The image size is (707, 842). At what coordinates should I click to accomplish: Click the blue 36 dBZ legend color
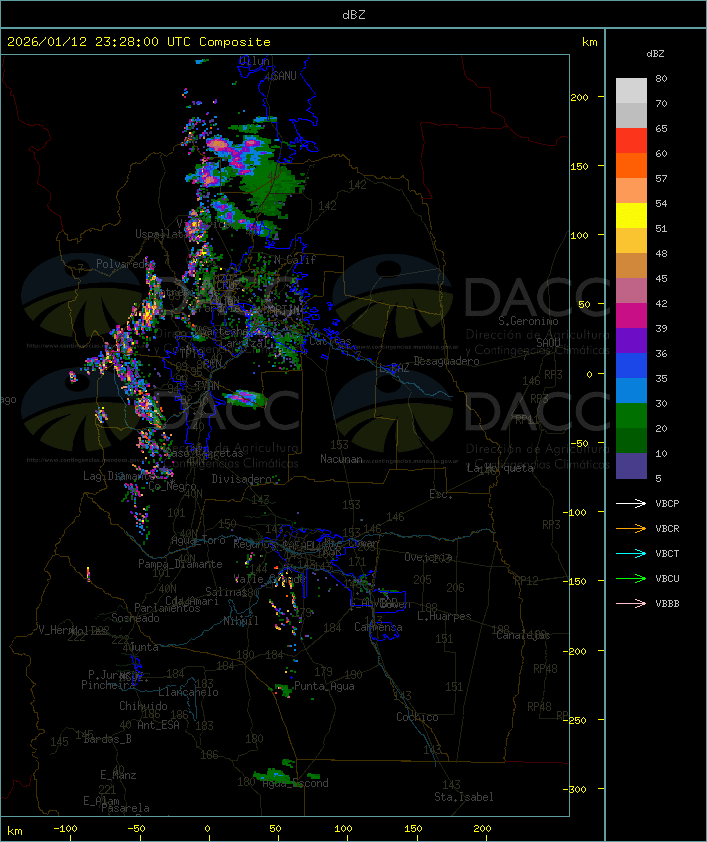tap(631, 365)
